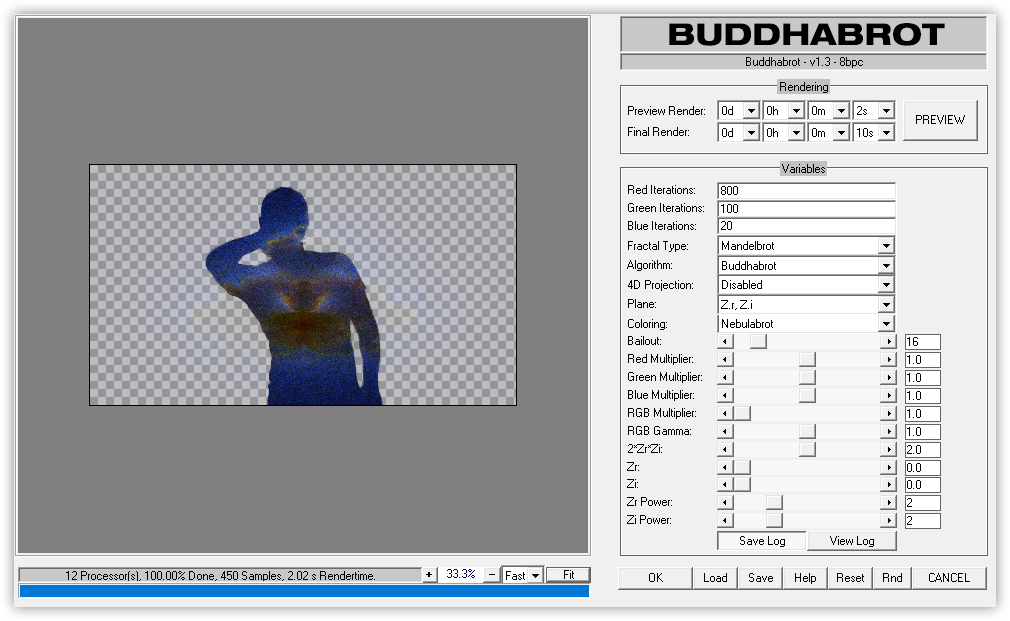This screenshot has width=1010, height=621.
Task: Click 2*Zr*Zi slider right arrow
Action: [x=888, y=450]
